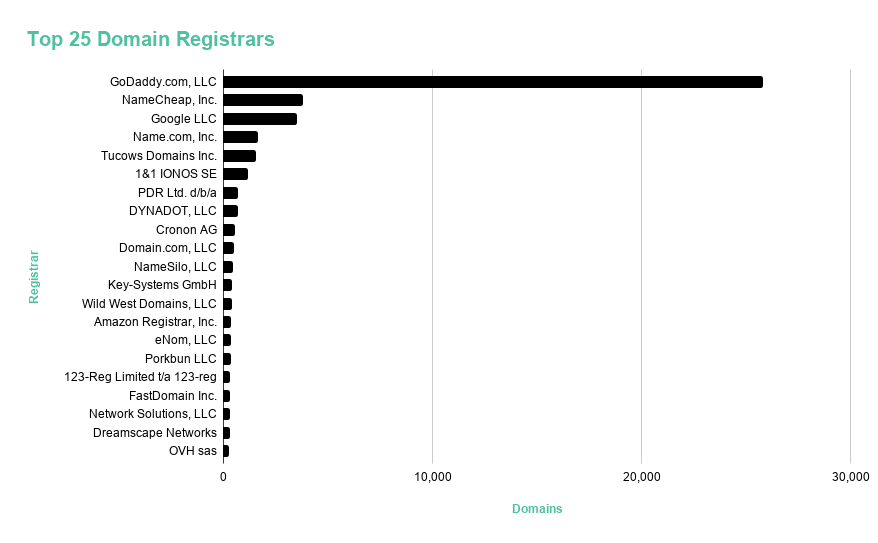The image size is (878, 543).
Task: Select the 1&1 IONOS SE bar
Action: click(x=235, y=174)
